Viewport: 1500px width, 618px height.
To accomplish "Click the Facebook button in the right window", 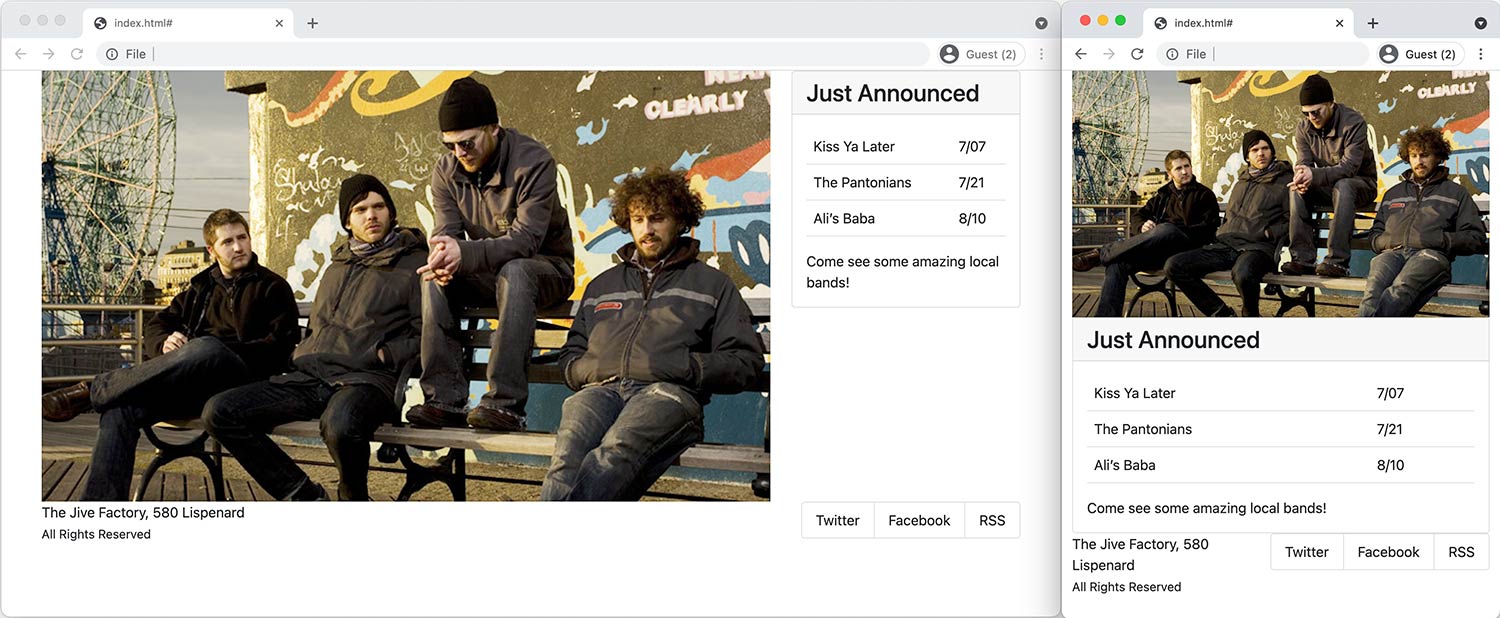I will [1388, 551].
